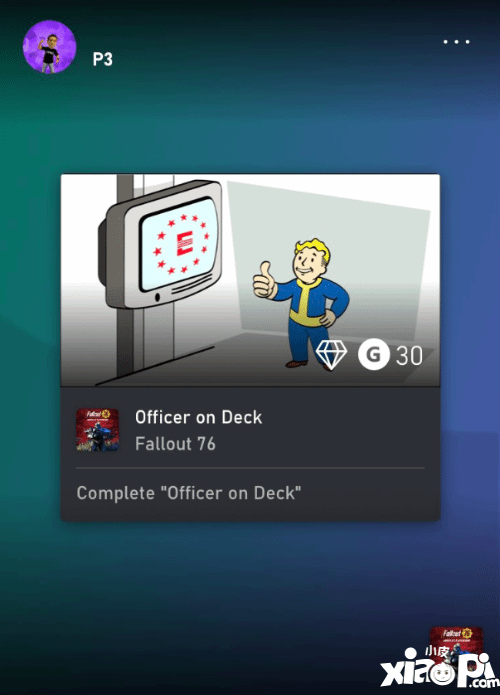Open the achievement artwork image
500x695 pixels.
point(250,280)
